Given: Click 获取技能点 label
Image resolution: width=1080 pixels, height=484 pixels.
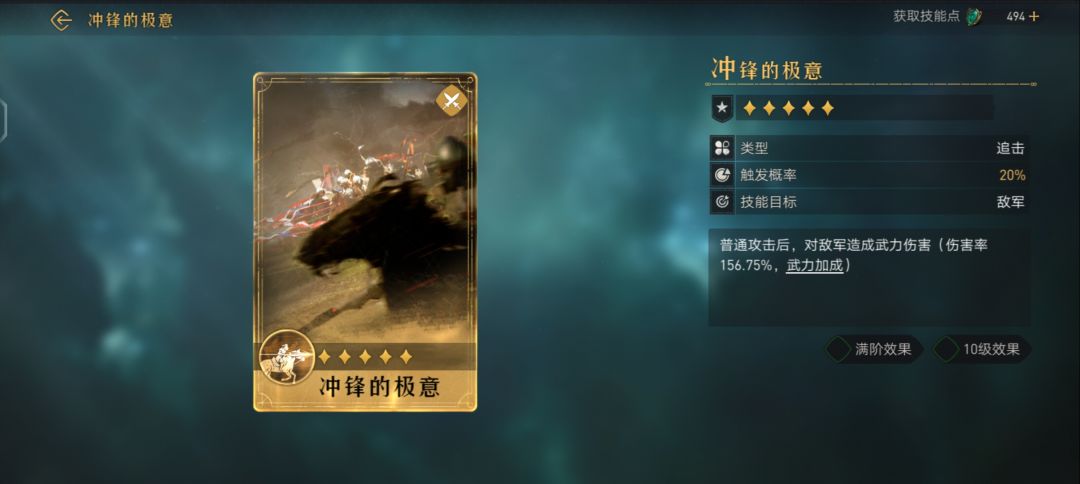Looking at the screenshot, I should 926,17.
